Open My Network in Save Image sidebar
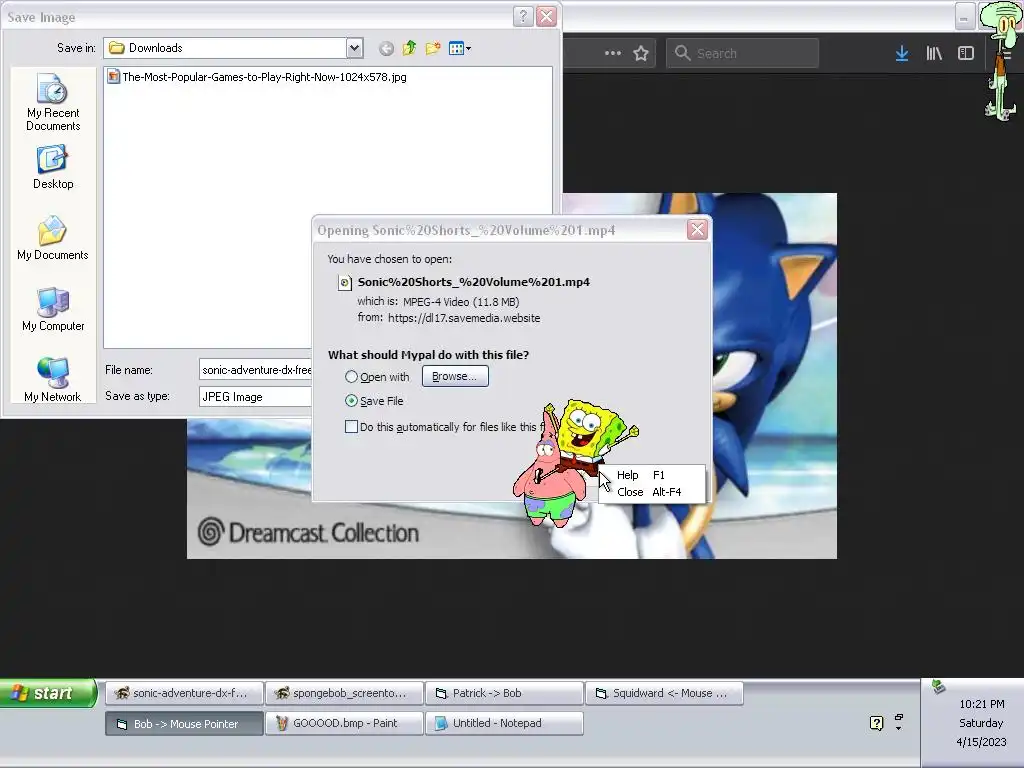 [53, 379]
